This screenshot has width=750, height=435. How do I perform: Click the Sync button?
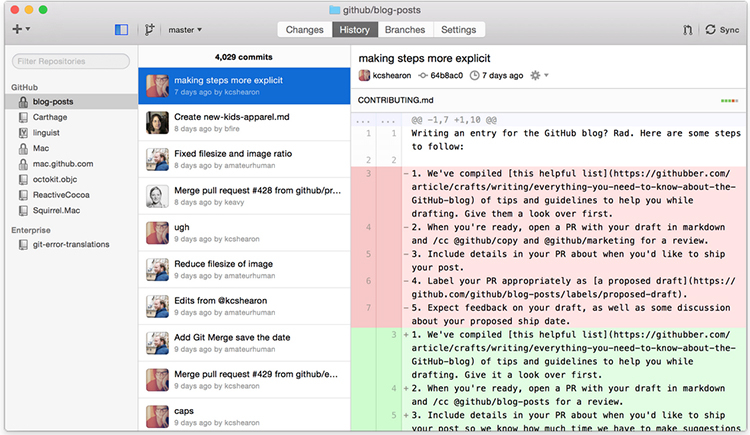click(x=722, y=30)
